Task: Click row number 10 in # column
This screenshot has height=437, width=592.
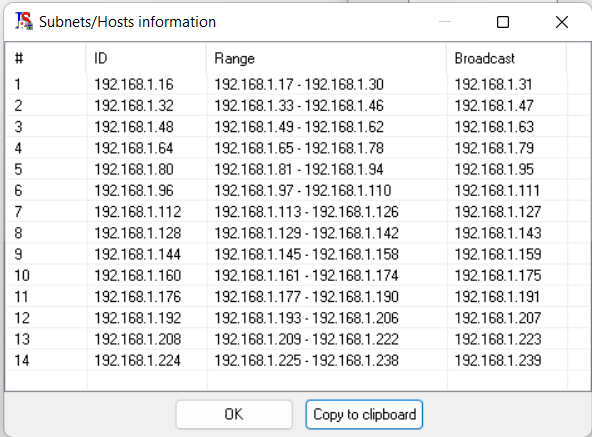Action: (x=22, y=275)
